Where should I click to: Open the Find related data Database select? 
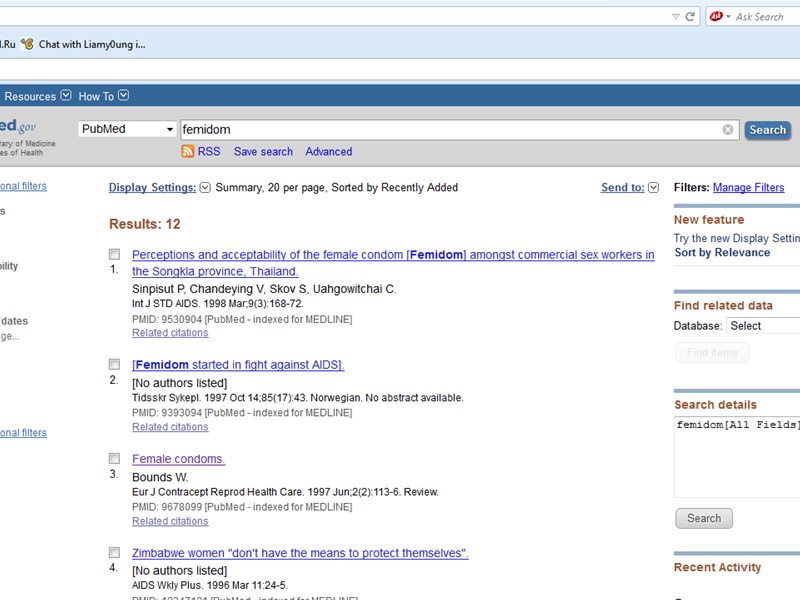pos(764,326)
